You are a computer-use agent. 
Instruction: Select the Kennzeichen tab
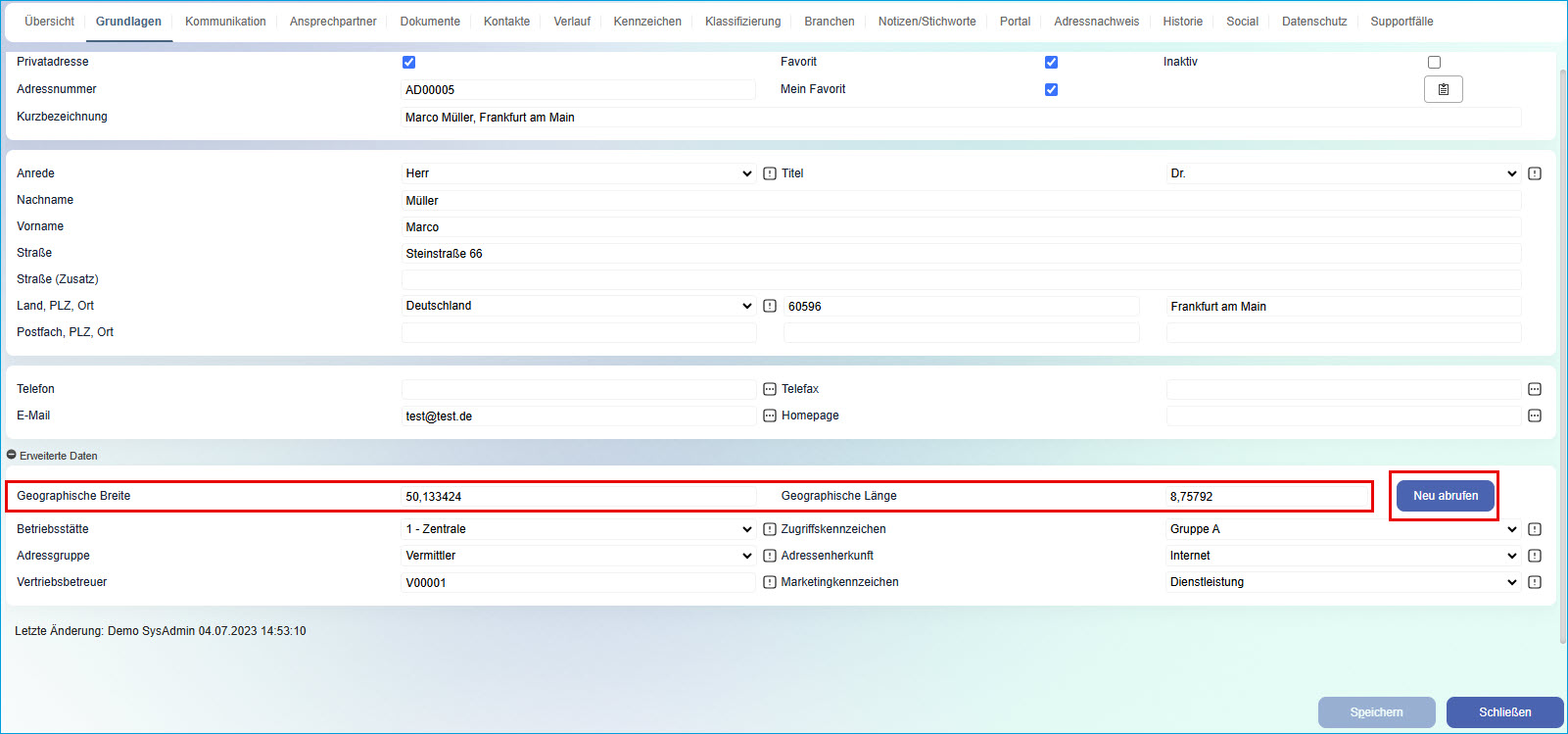pyautogui.click(x=647, y=22)
